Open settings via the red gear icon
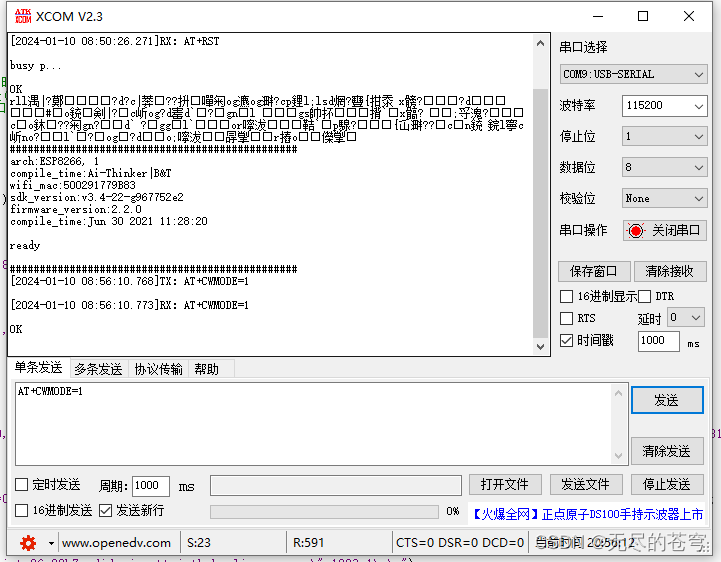Screen dimensions: 721x562 28,543
